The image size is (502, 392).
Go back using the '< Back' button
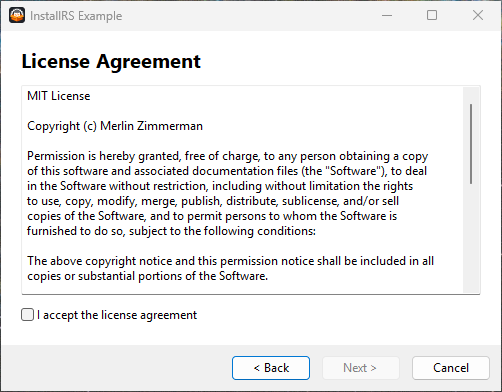click(271, 368)
